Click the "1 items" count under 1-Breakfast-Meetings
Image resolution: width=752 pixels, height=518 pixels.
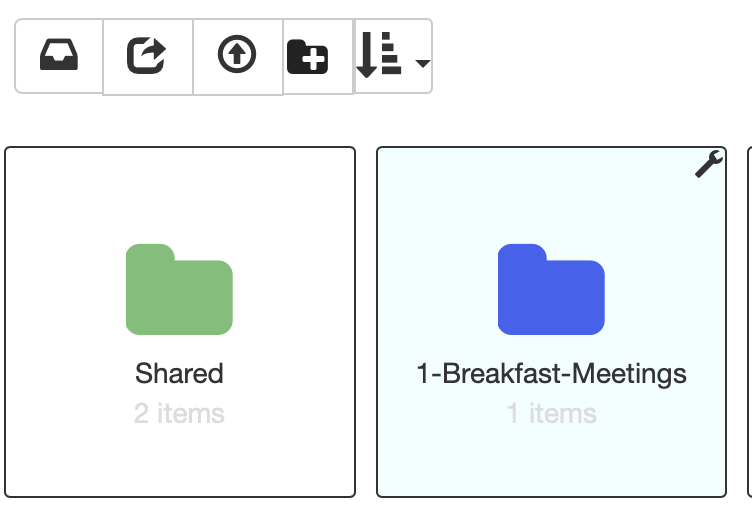[552, 413]
